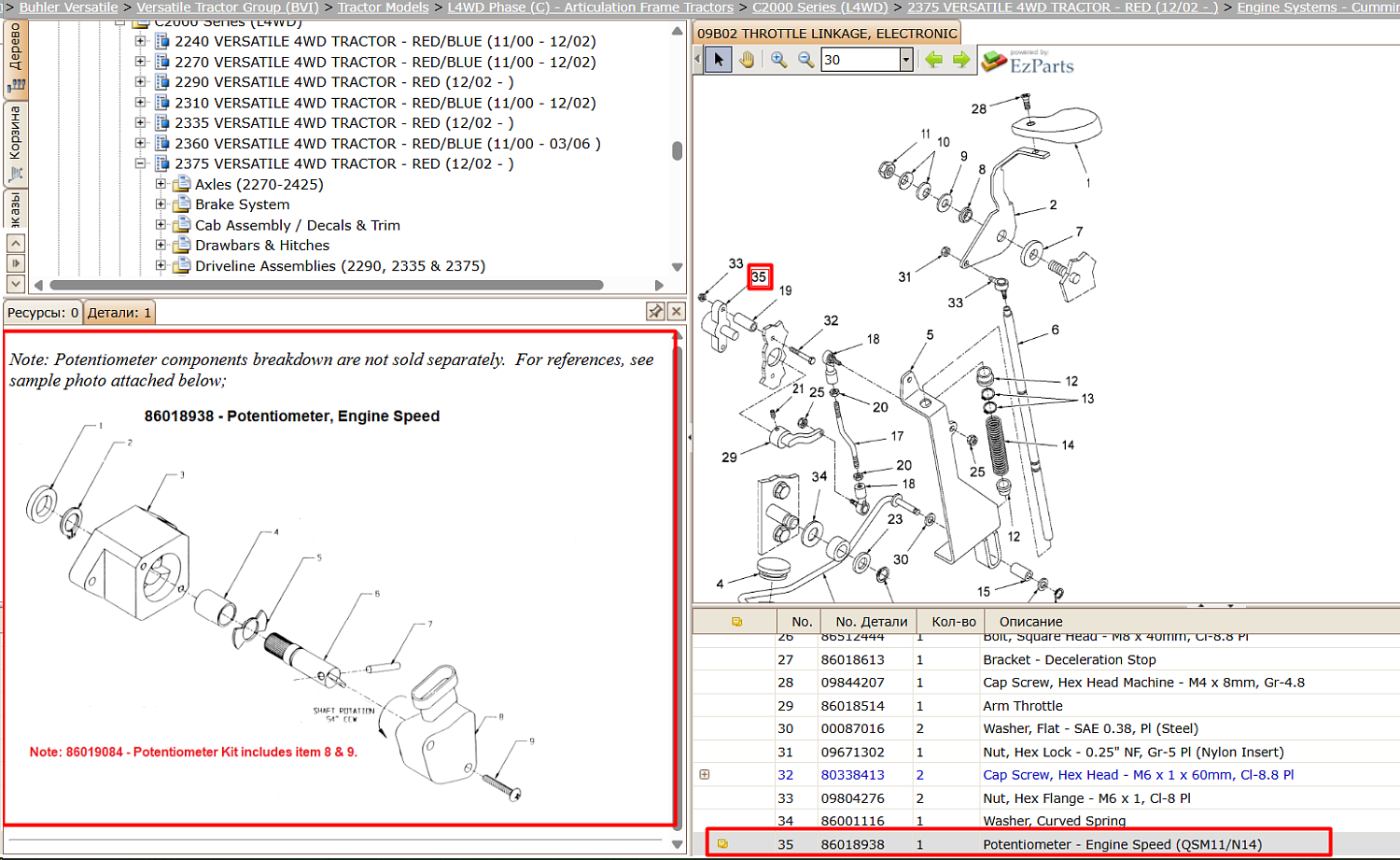Select part number 80338413 in row 32
Screen dimensions: 1400x860
click(852, 774)
